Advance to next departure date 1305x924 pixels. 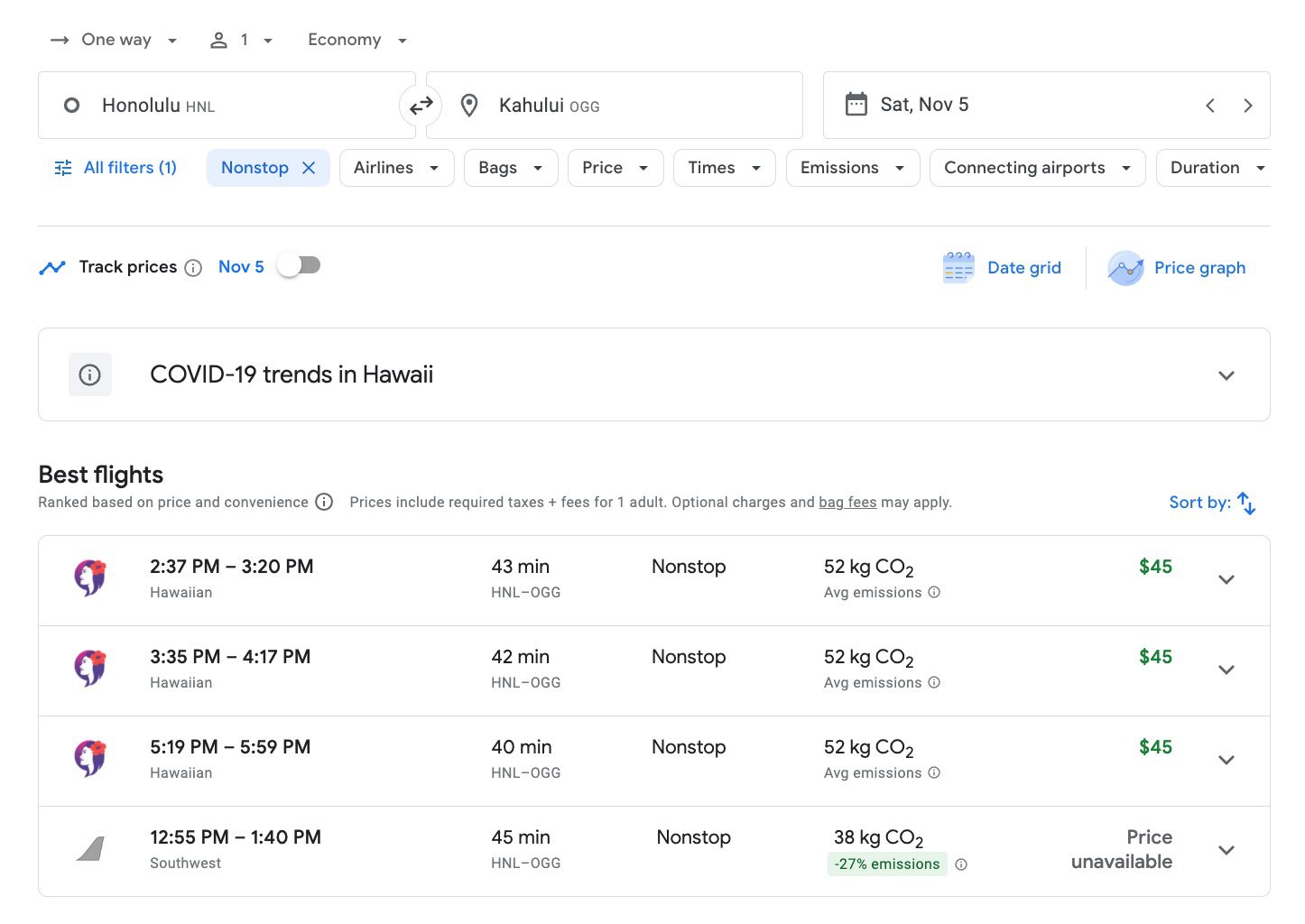point(1247,106)
